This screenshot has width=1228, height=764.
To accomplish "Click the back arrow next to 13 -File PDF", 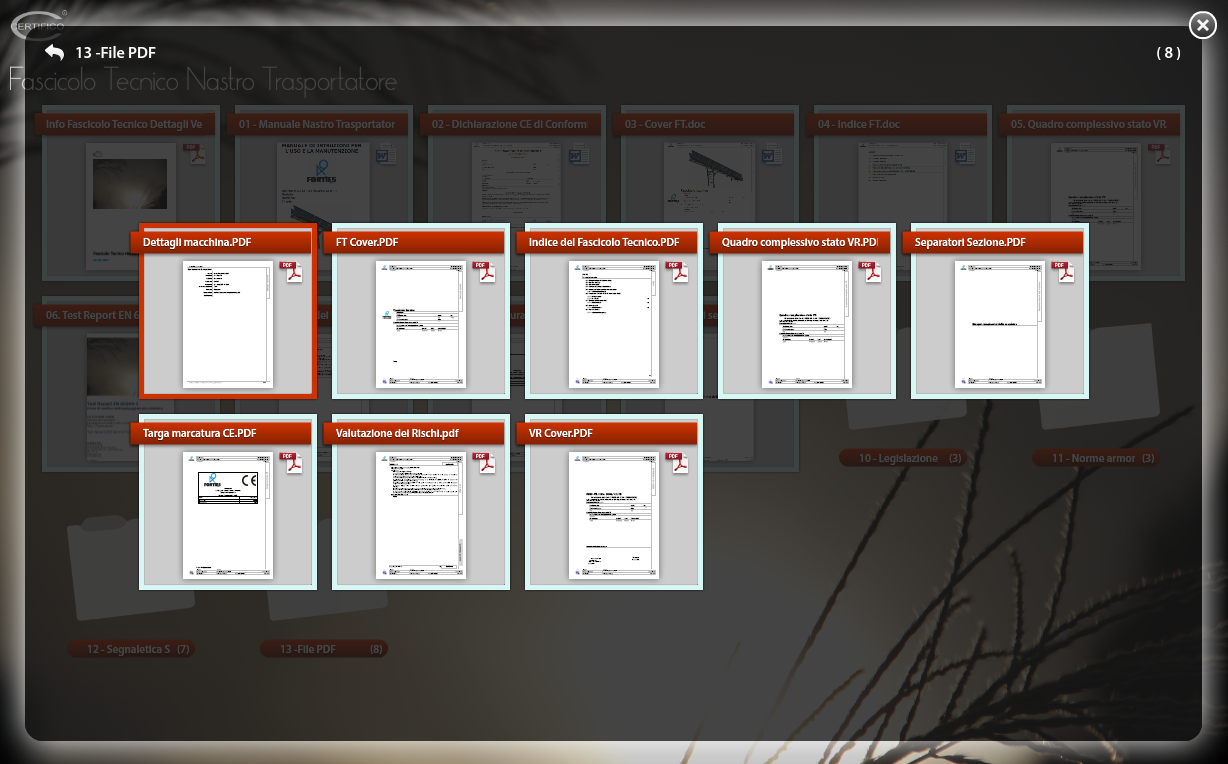I will coord(54,53).
